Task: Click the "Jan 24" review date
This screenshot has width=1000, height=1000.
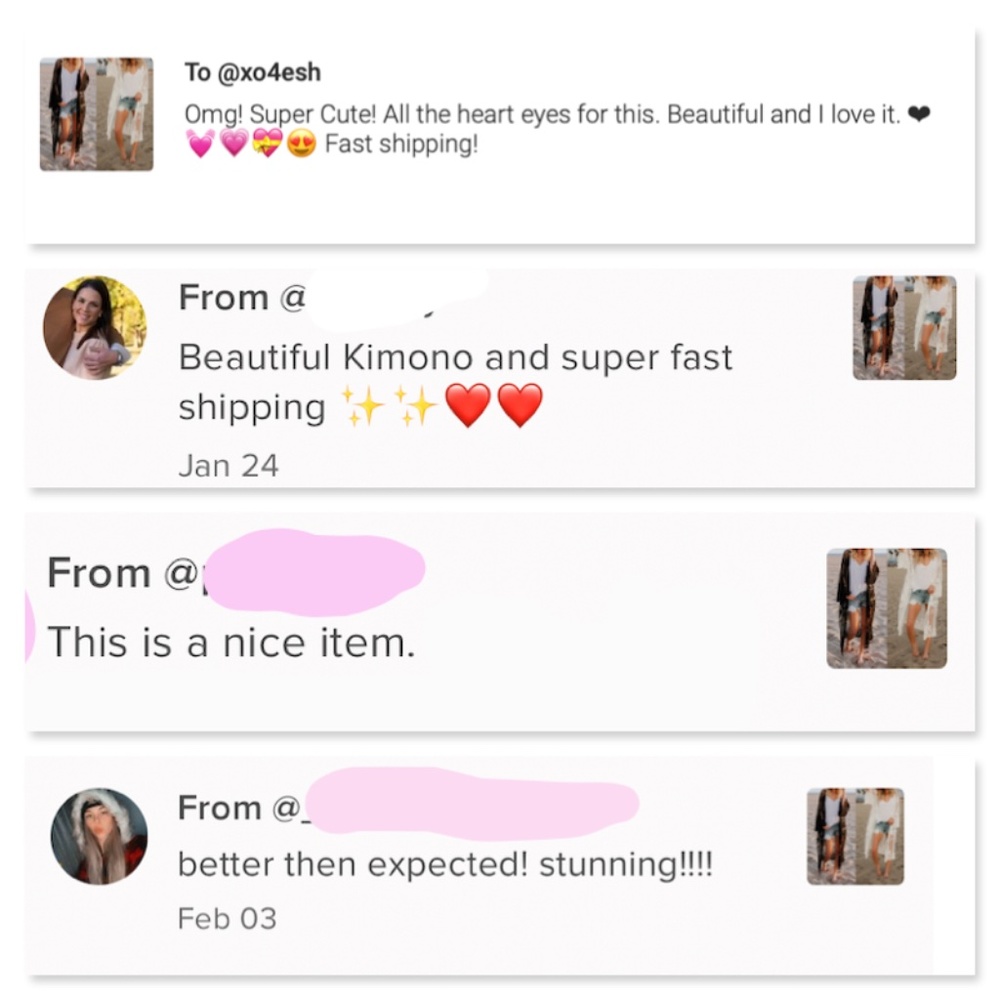Action: 228,465
